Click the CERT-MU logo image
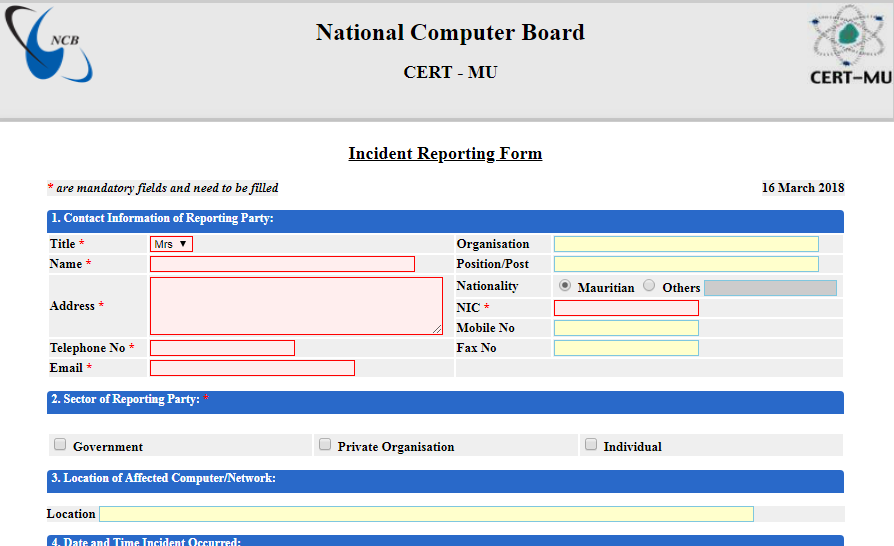Viewport: 894px width, 546px height. 850,47
